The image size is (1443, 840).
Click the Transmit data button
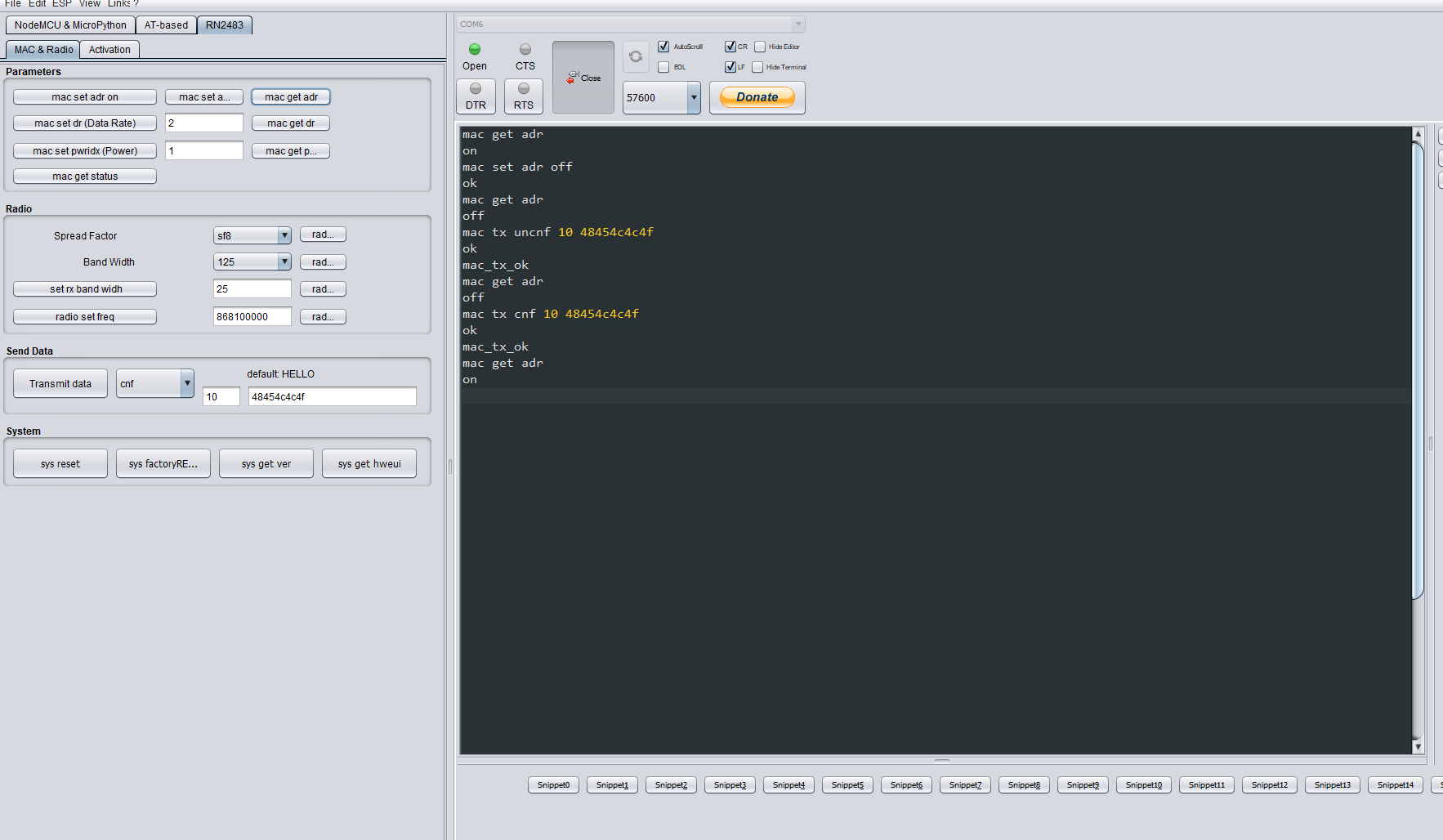(60, 383)
